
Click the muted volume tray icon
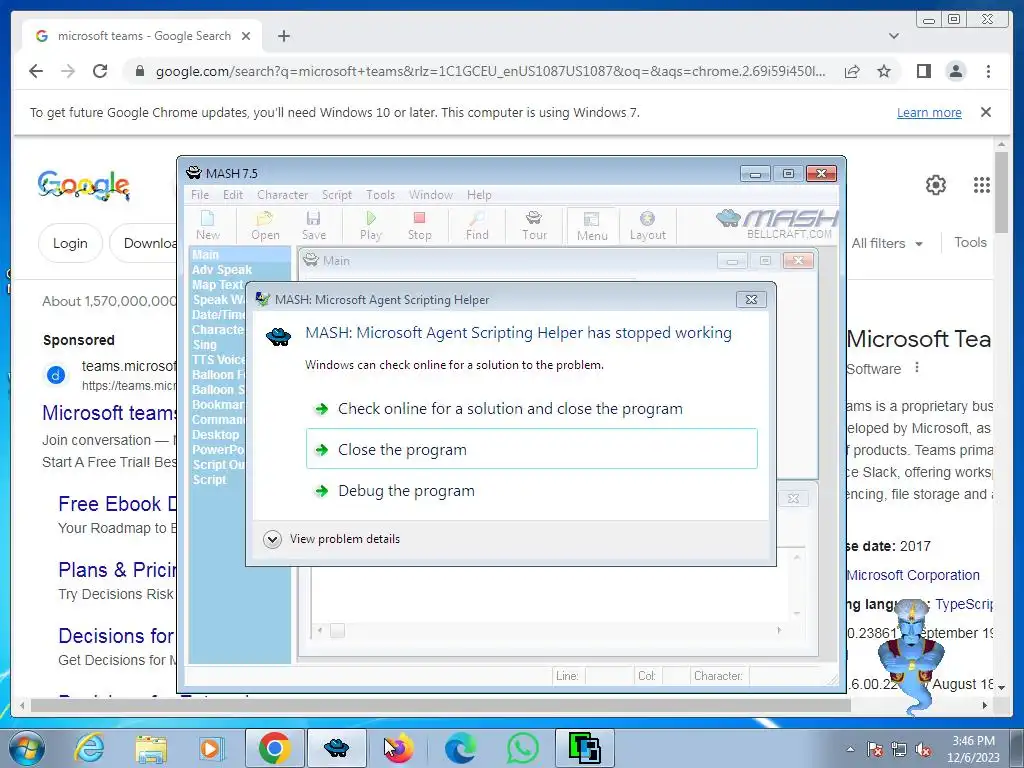(x=923, y=750)
